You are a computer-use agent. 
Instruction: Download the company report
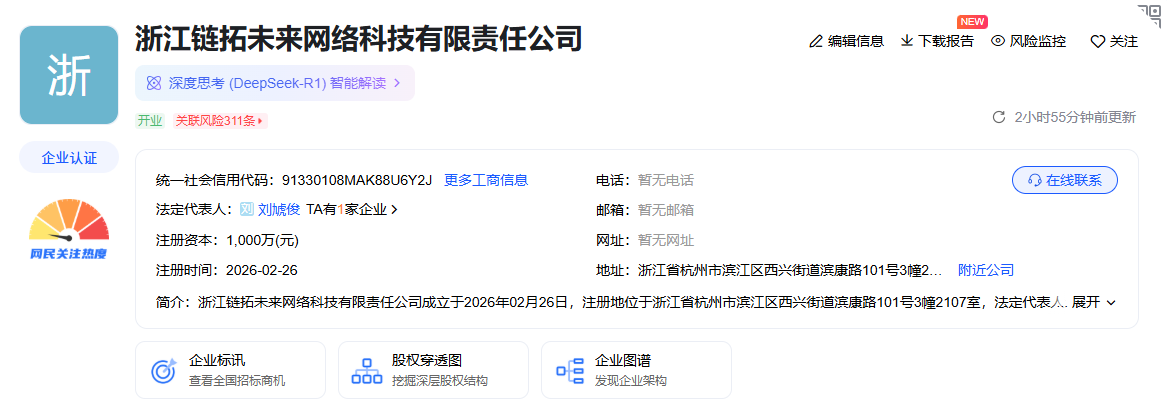[x=907, y=41]
